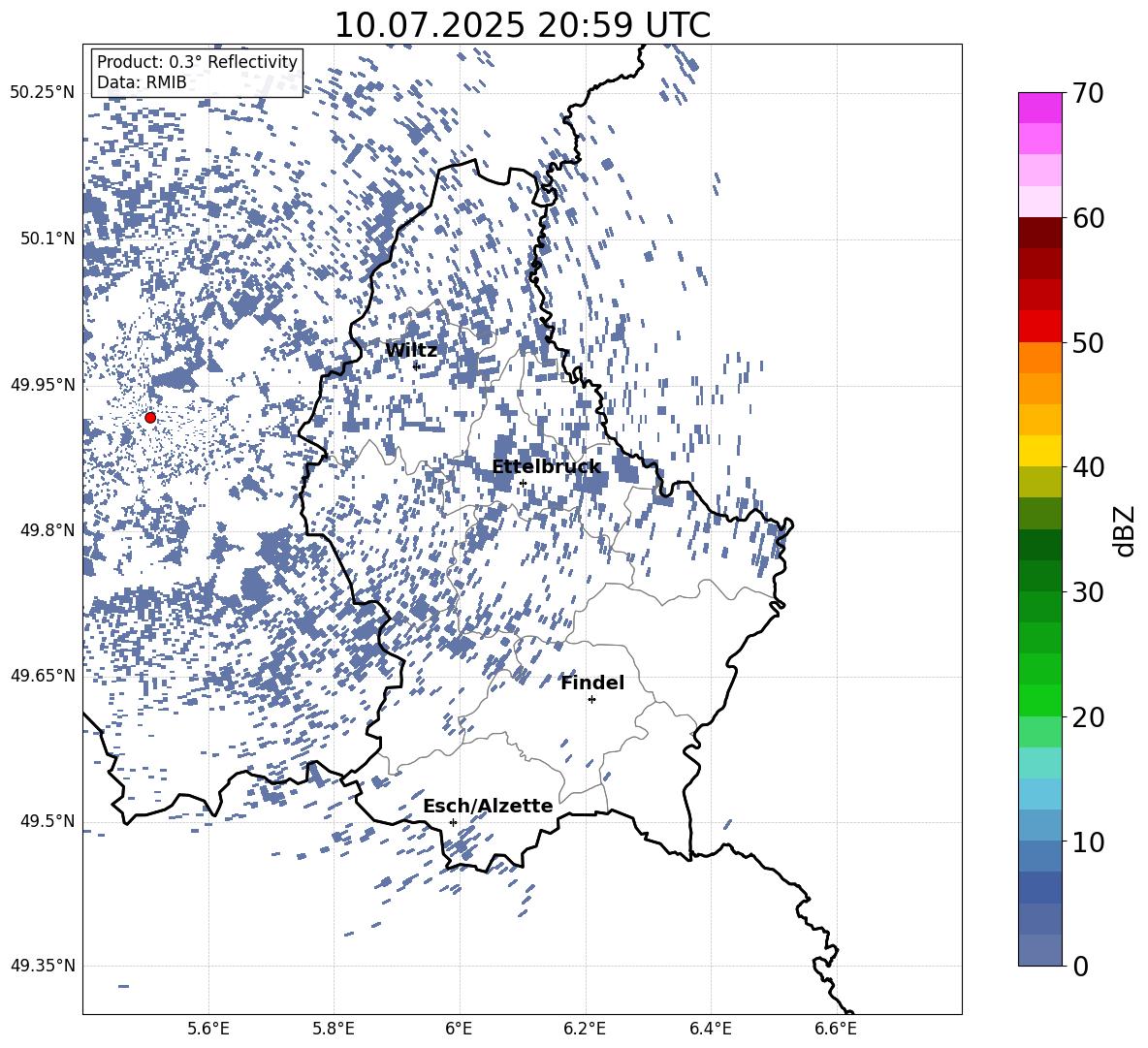Click the 6.4°E longitude label

point(710,1029)
